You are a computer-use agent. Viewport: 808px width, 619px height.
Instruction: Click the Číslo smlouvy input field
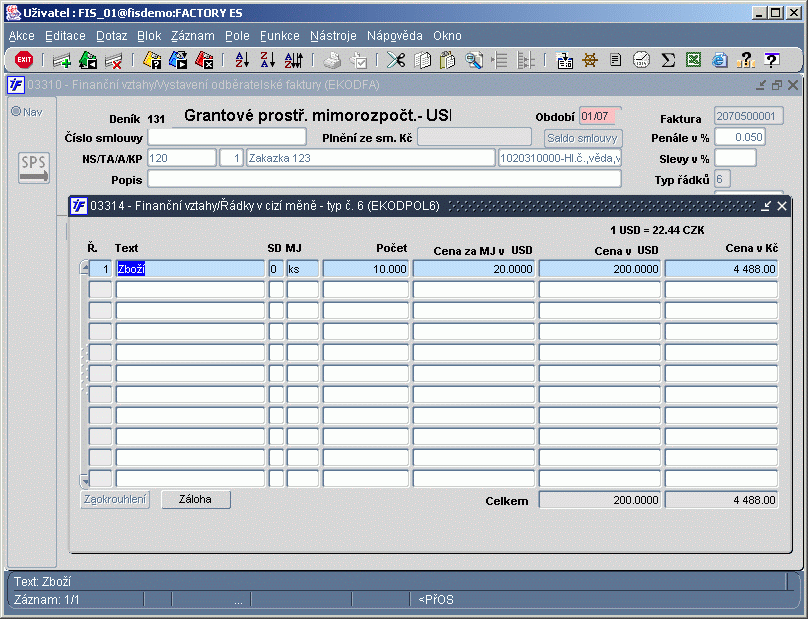point(227,138)
